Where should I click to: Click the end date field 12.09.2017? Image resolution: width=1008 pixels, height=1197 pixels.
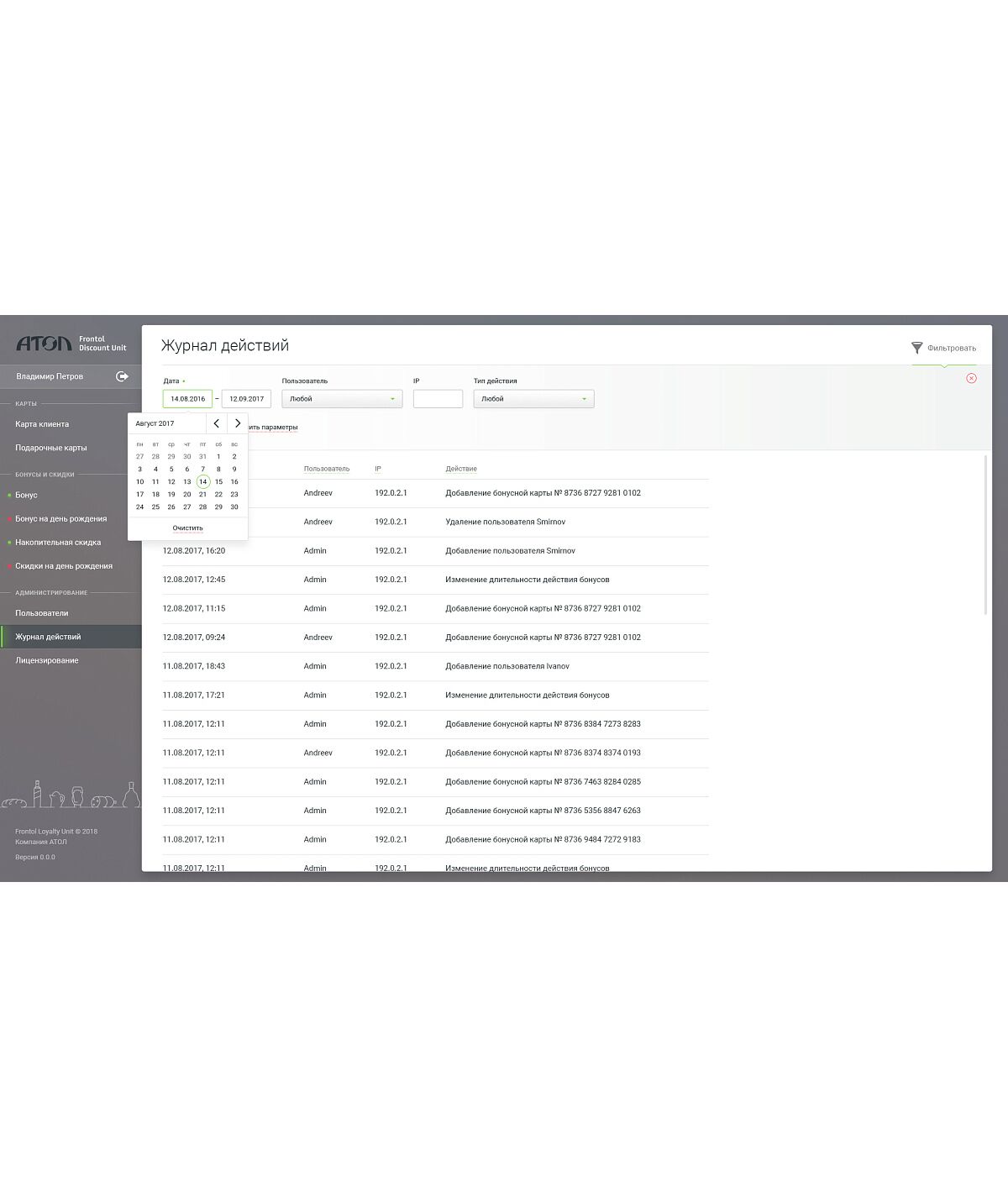pos(246,399)
